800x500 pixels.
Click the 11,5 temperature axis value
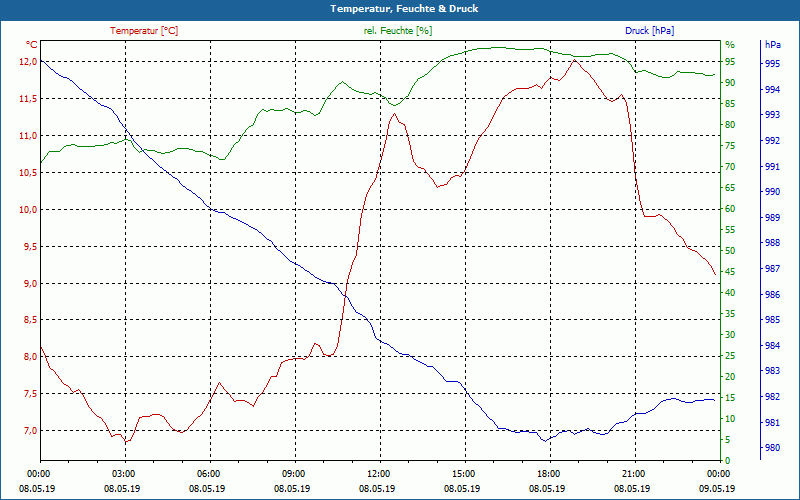tap(28, 98)
